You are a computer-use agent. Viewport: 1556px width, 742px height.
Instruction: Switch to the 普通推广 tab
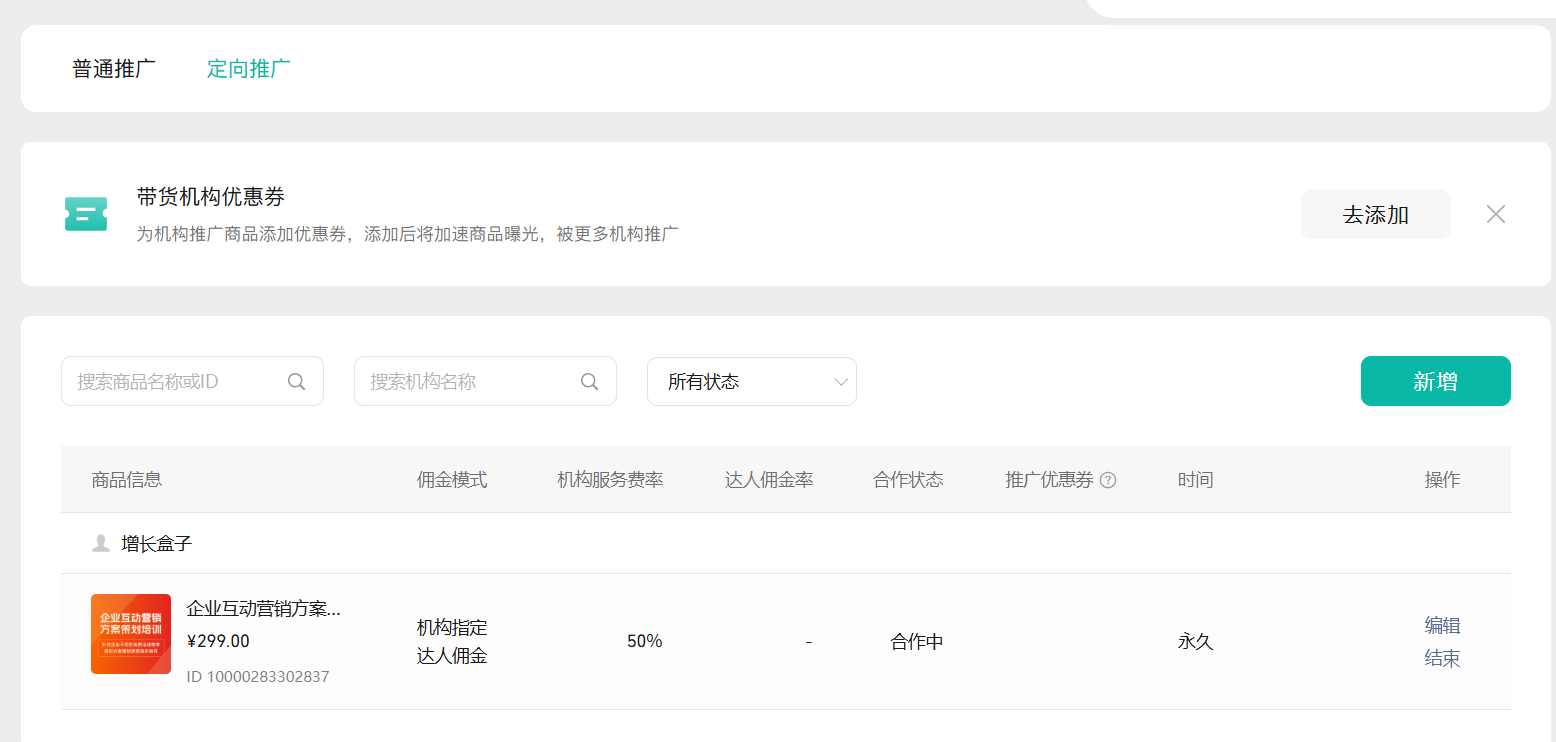point(114,69)
